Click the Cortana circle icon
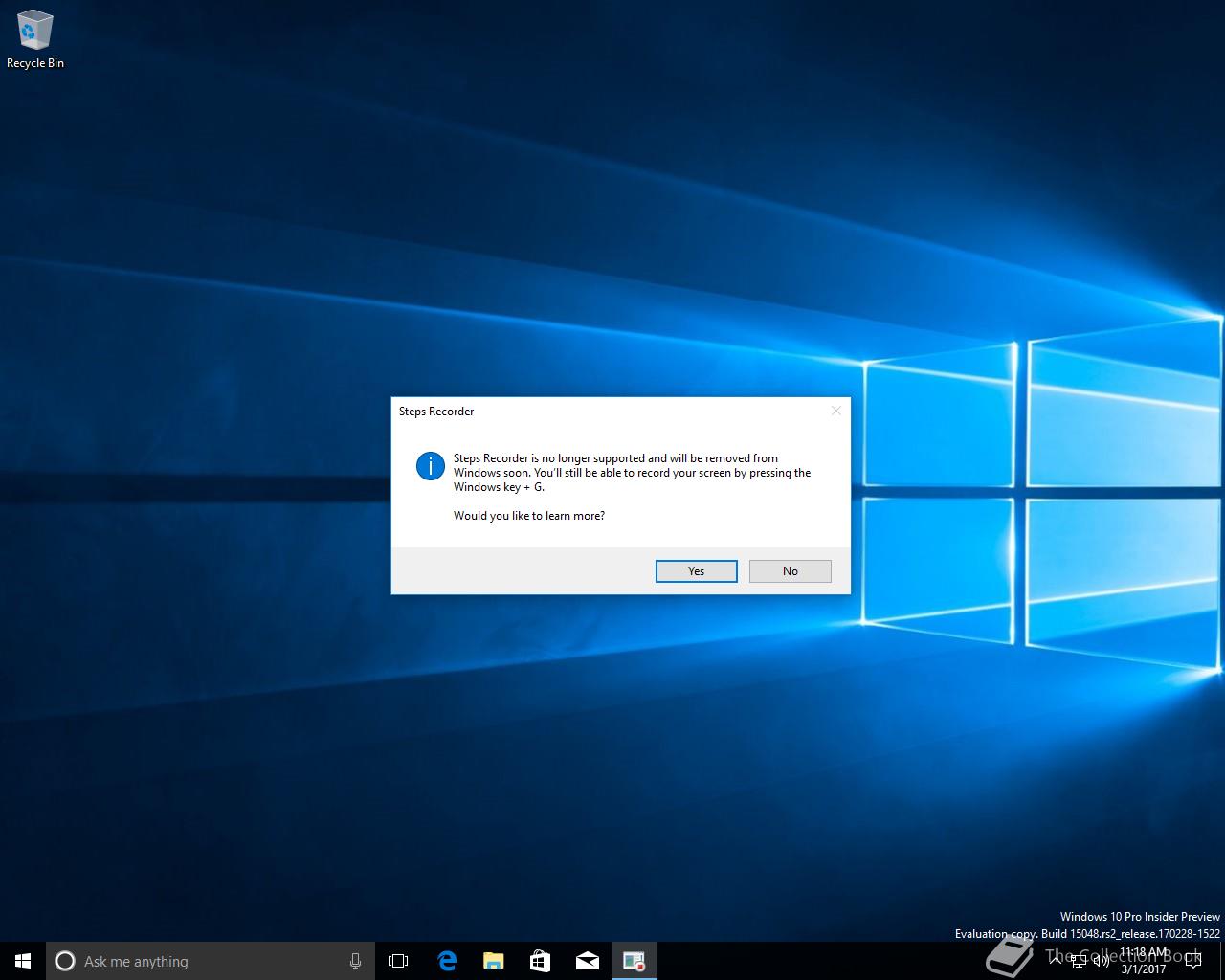 [x=64, y=961]
